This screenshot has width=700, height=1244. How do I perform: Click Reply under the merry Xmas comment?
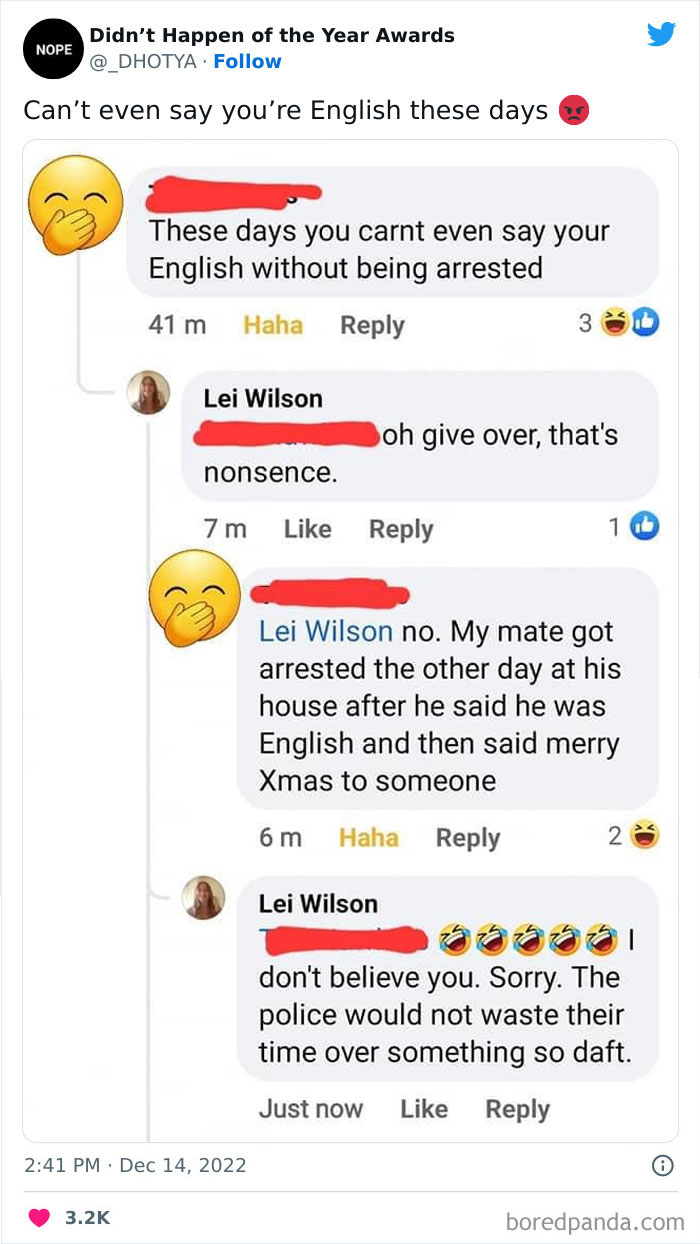467,837
